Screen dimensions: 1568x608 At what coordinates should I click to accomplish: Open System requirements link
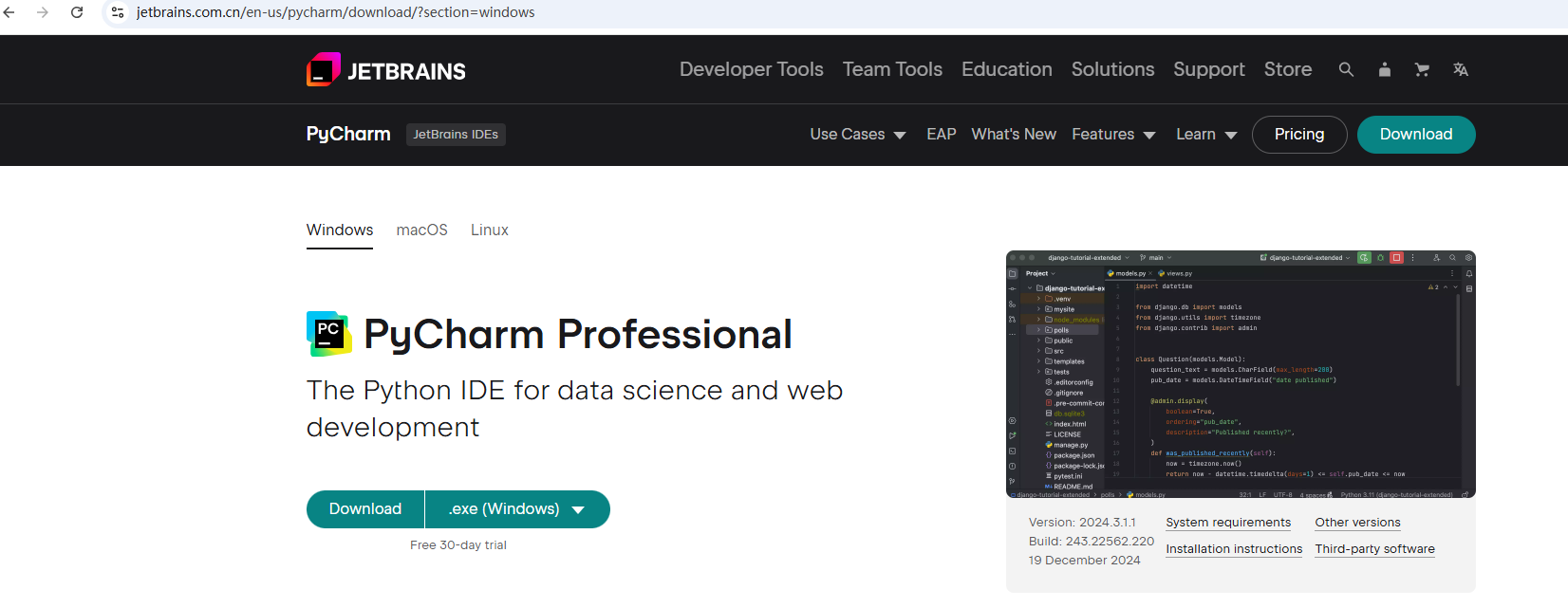tap(1228, 523)
